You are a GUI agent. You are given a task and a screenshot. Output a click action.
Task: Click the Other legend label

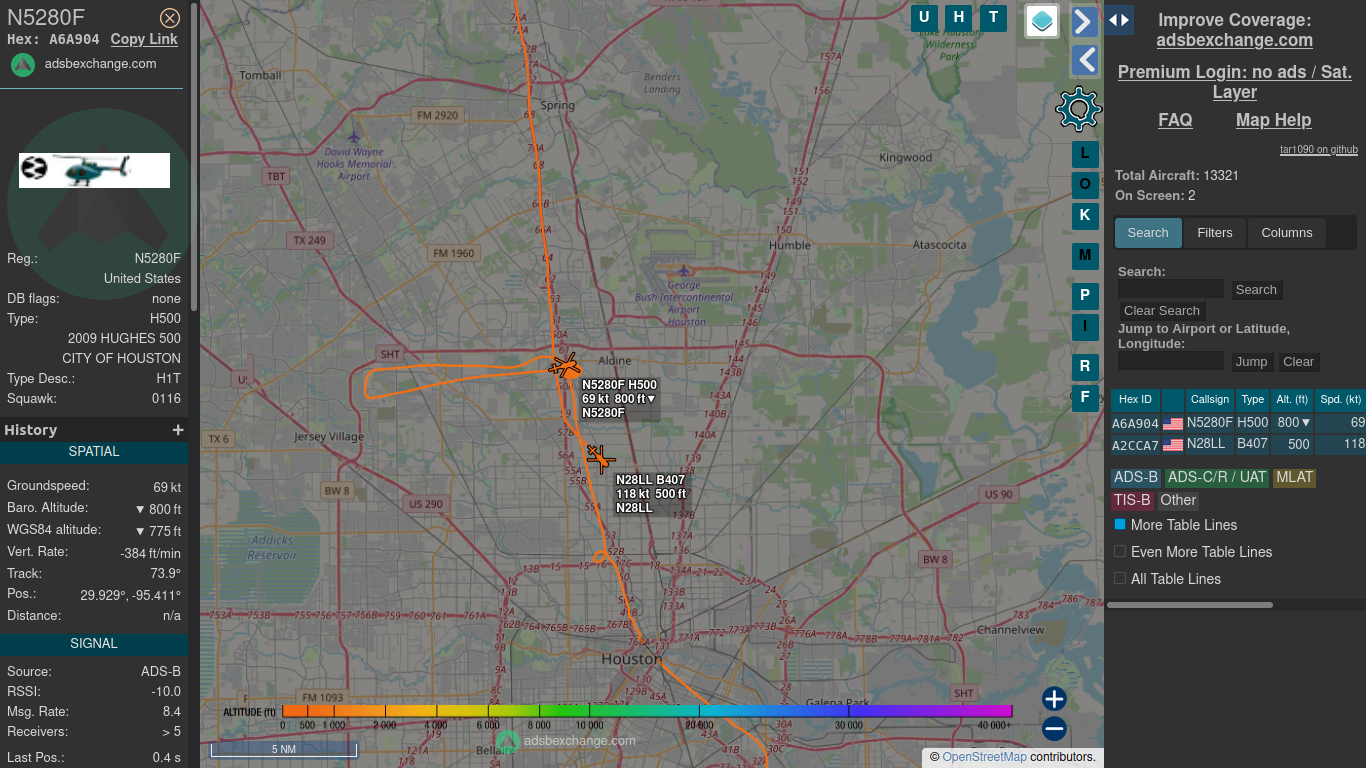pos(1178,501)
